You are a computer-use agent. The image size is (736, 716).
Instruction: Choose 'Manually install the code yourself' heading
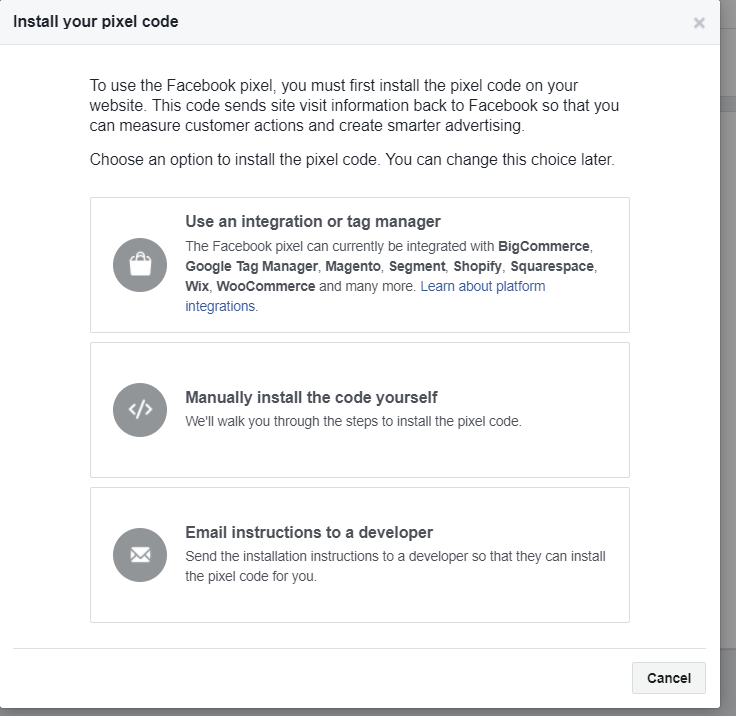(x=311, y=397)
